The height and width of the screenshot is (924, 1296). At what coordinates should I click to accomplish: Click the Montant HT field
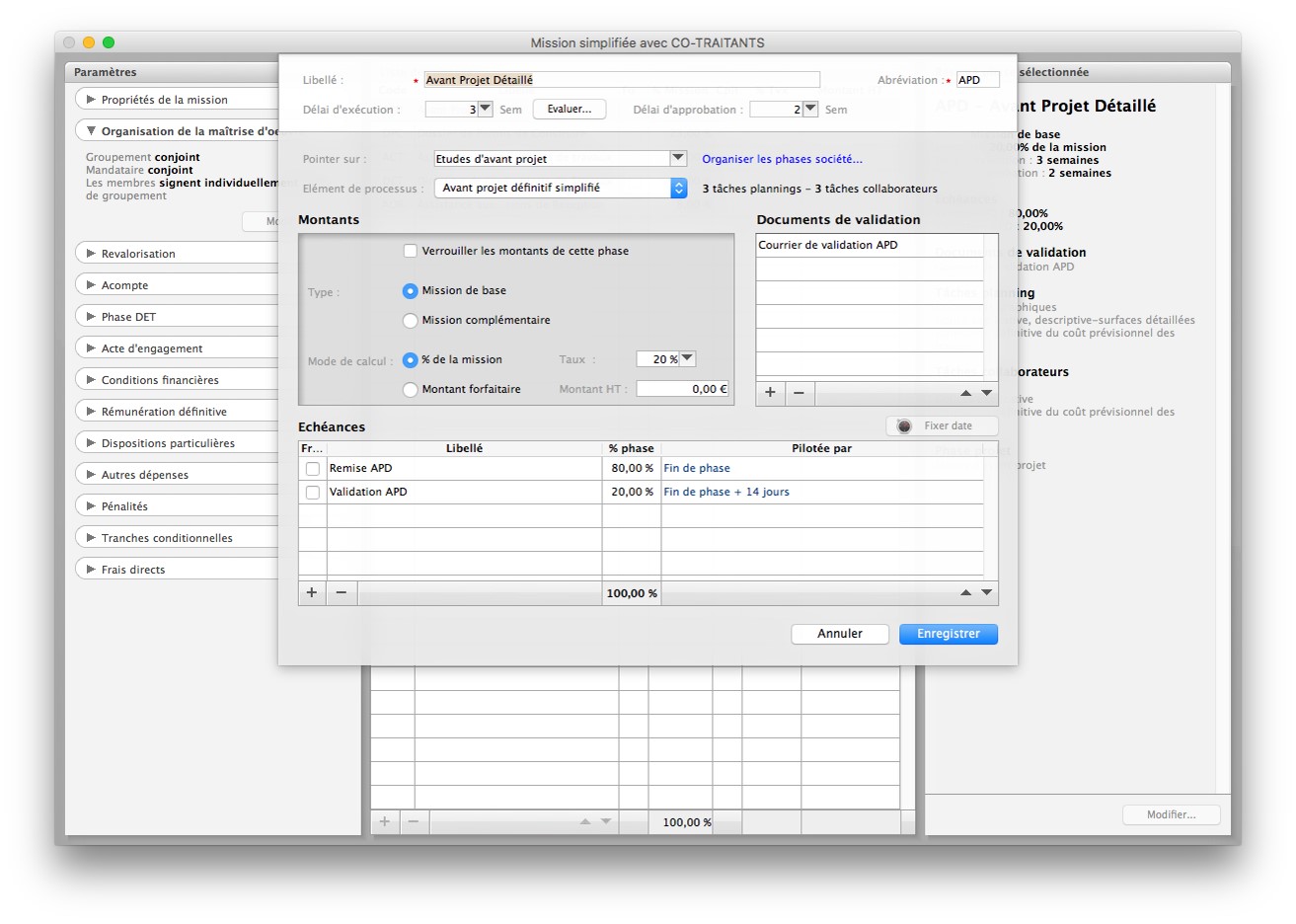[683, 389]
